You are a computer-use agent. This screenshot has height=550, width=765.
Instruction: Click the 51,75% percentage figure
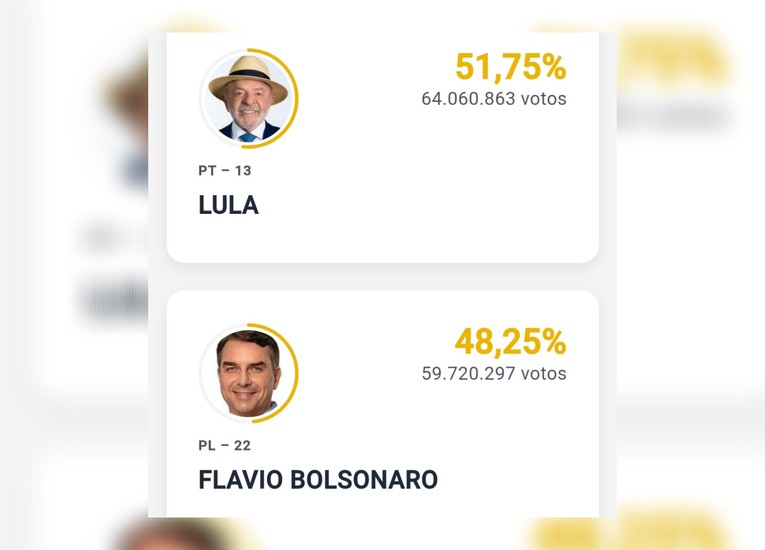pos(511,67)
